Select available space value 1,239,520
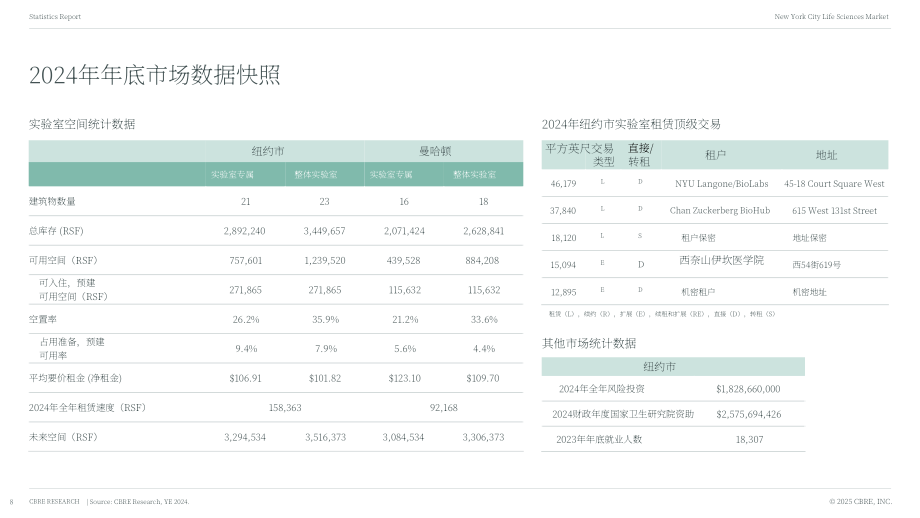 [x=324, y=260]
